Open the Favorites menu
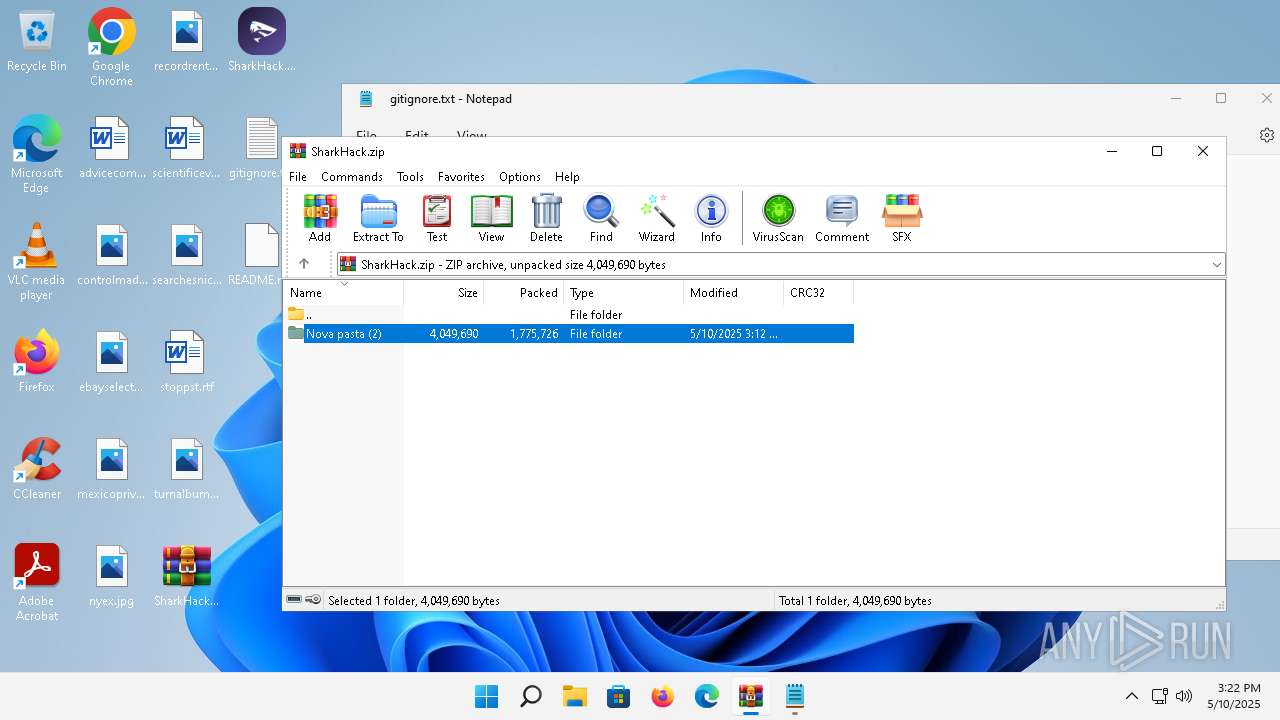This screenshot has height=720, width=1280. pos(461,176)
